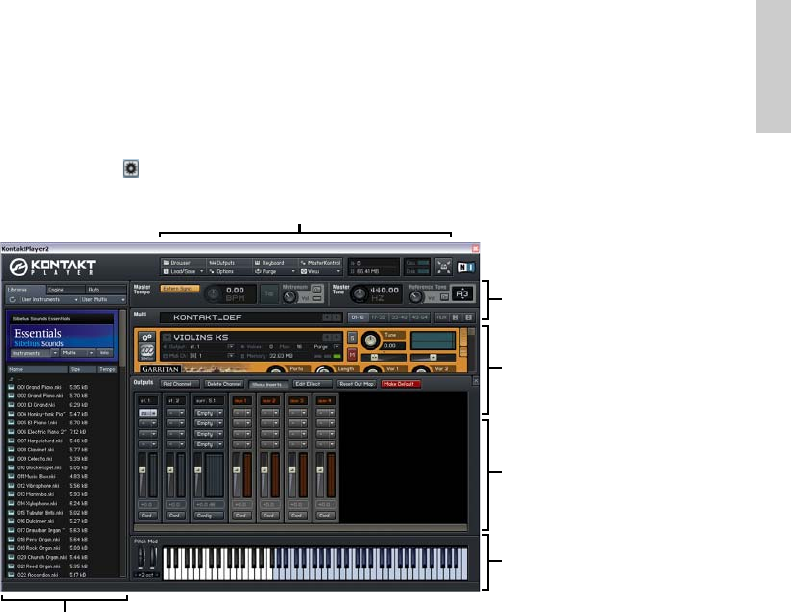The image size is (791, 612).
Task: Click the 001 Grand Piano.nki file icon
Action: [11, 387]
